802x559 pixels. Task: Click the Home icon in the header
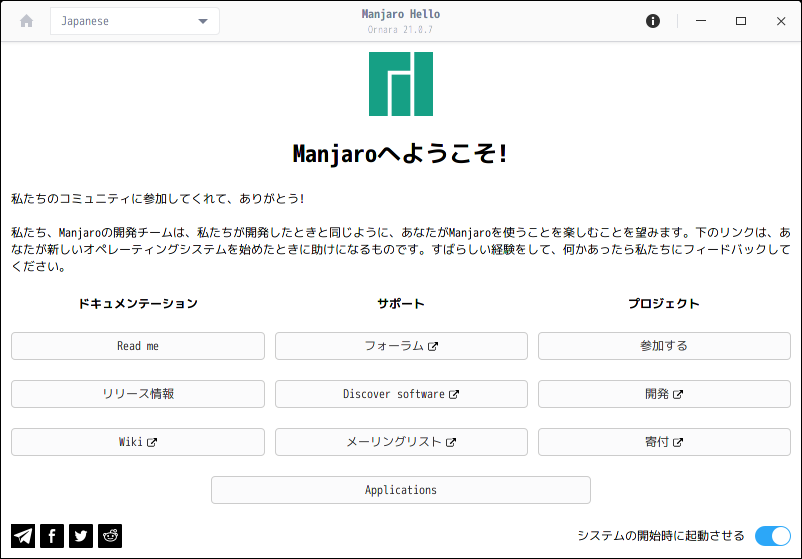(27, 21)
